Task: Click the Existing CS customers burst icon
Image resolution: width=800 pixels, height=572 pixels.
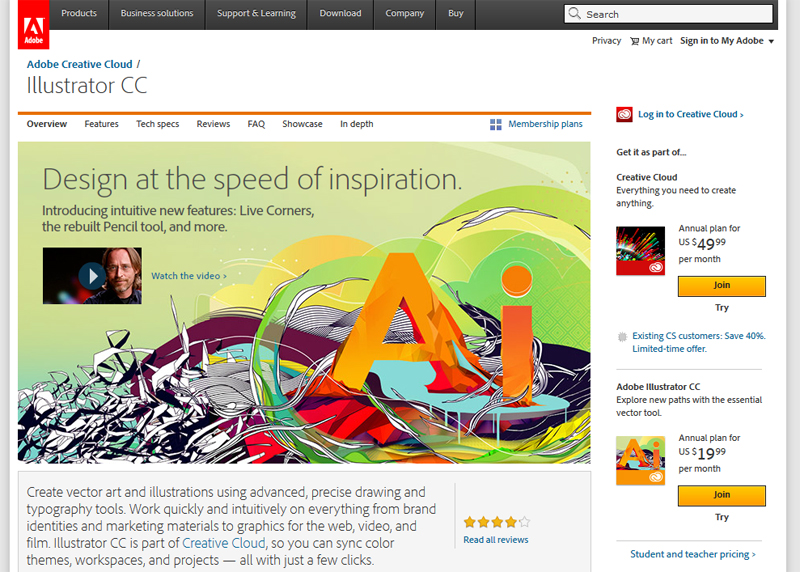Action: click(623, 337)
